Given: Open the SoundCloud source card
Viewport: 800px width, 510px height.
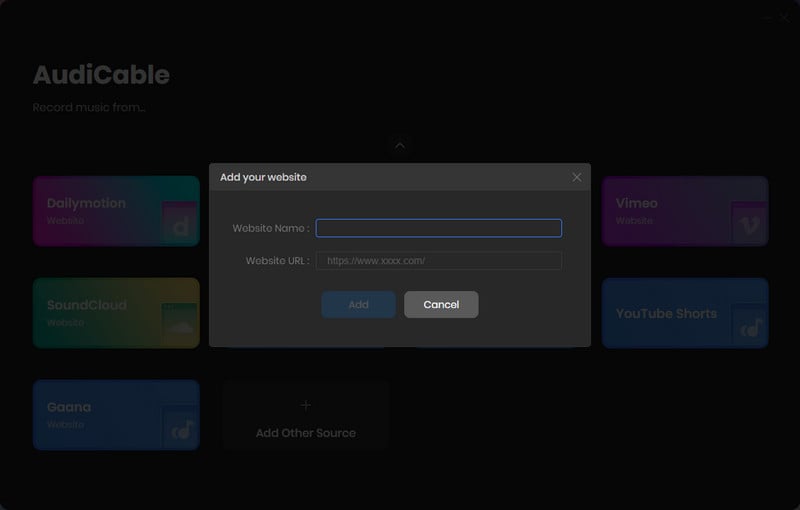Looking at the screenshot, I should 116,313.
